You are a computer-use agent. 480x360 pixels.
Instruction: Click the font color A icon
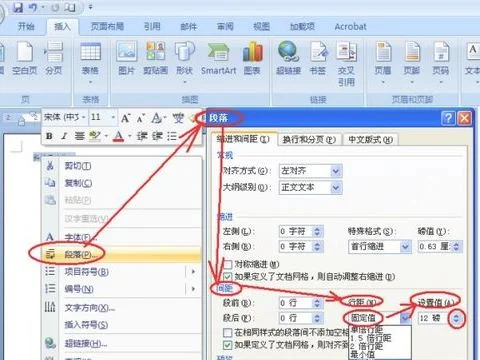click(x=118, y=136)
